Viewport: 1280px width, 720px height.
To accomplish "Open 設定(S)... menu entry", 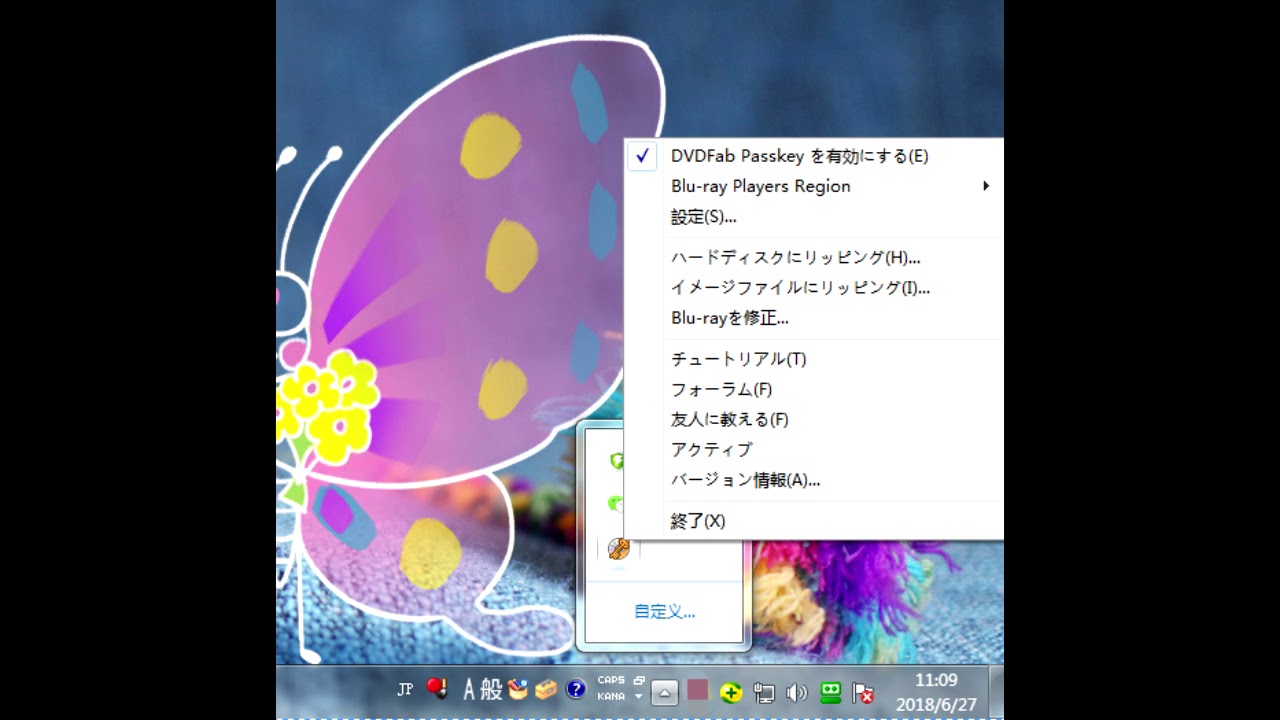I will [x=813, y=217].
